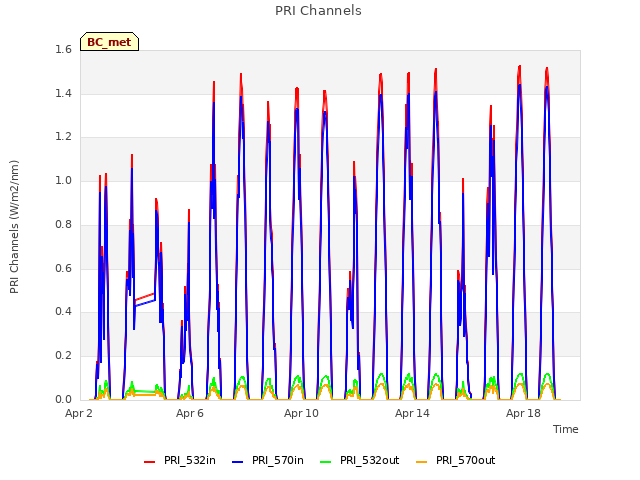Click the 0.6 y-axis tick label
The image size is (640, 480).
63,268
